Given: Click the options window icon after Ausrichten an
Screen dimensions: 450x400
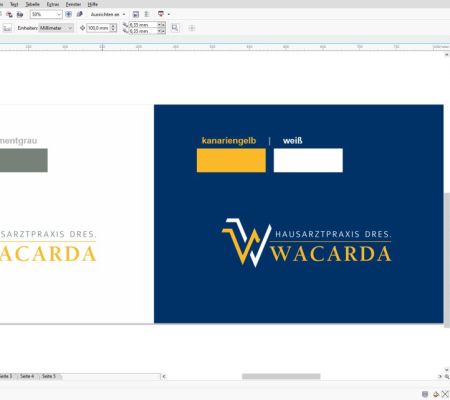Looking at the screenshot, I should coord(136,14).
